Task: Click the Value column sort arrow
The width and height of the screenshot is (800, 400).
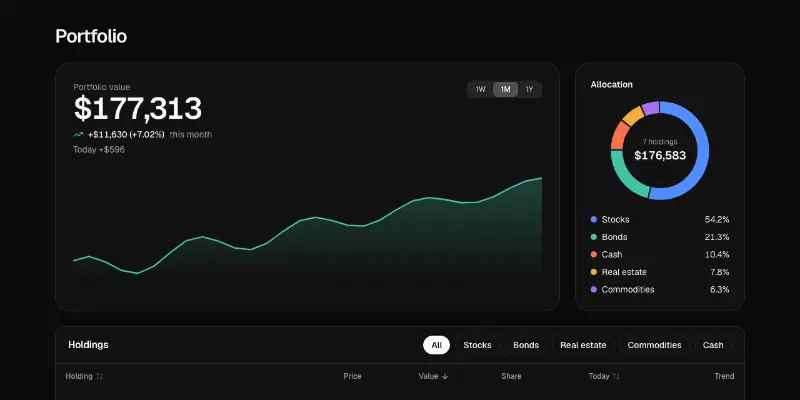Action: [x=445, y=377]
